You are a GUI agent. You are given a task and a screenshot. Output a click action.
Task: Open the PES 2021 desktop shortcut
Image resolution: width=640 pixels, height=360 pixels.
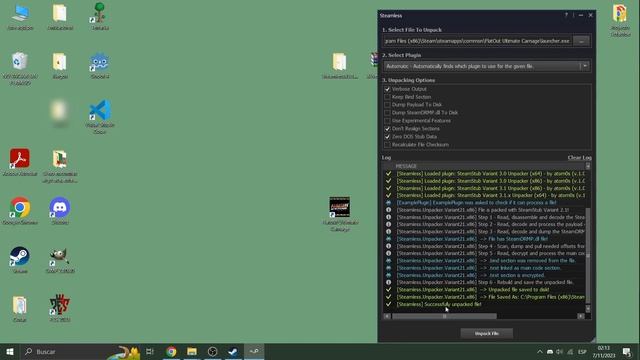point(60,308)
